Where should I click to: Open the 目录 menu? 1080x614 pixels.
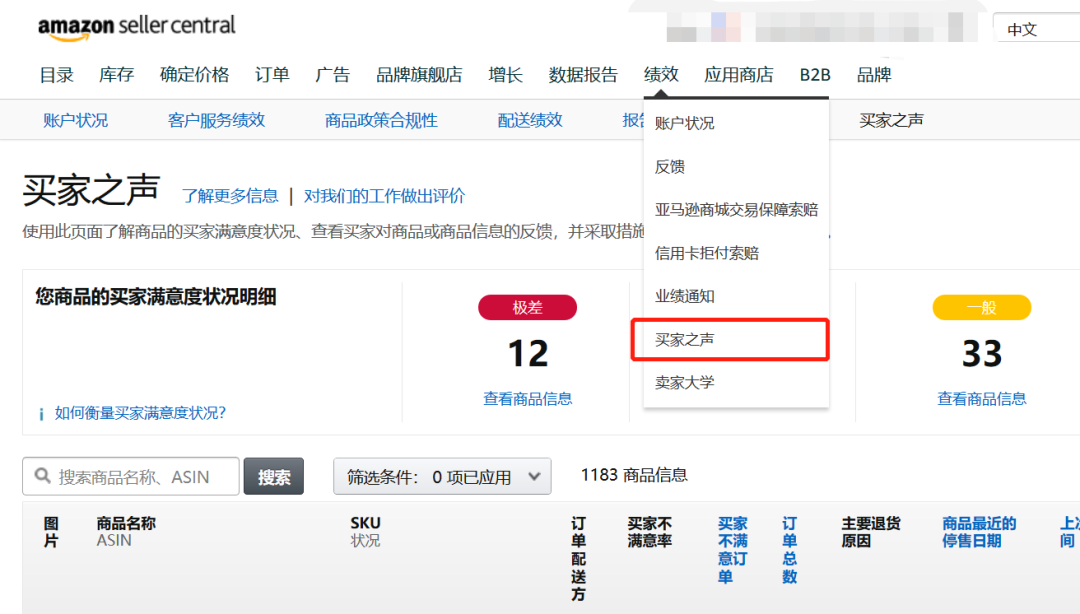(x=56, y=74)
